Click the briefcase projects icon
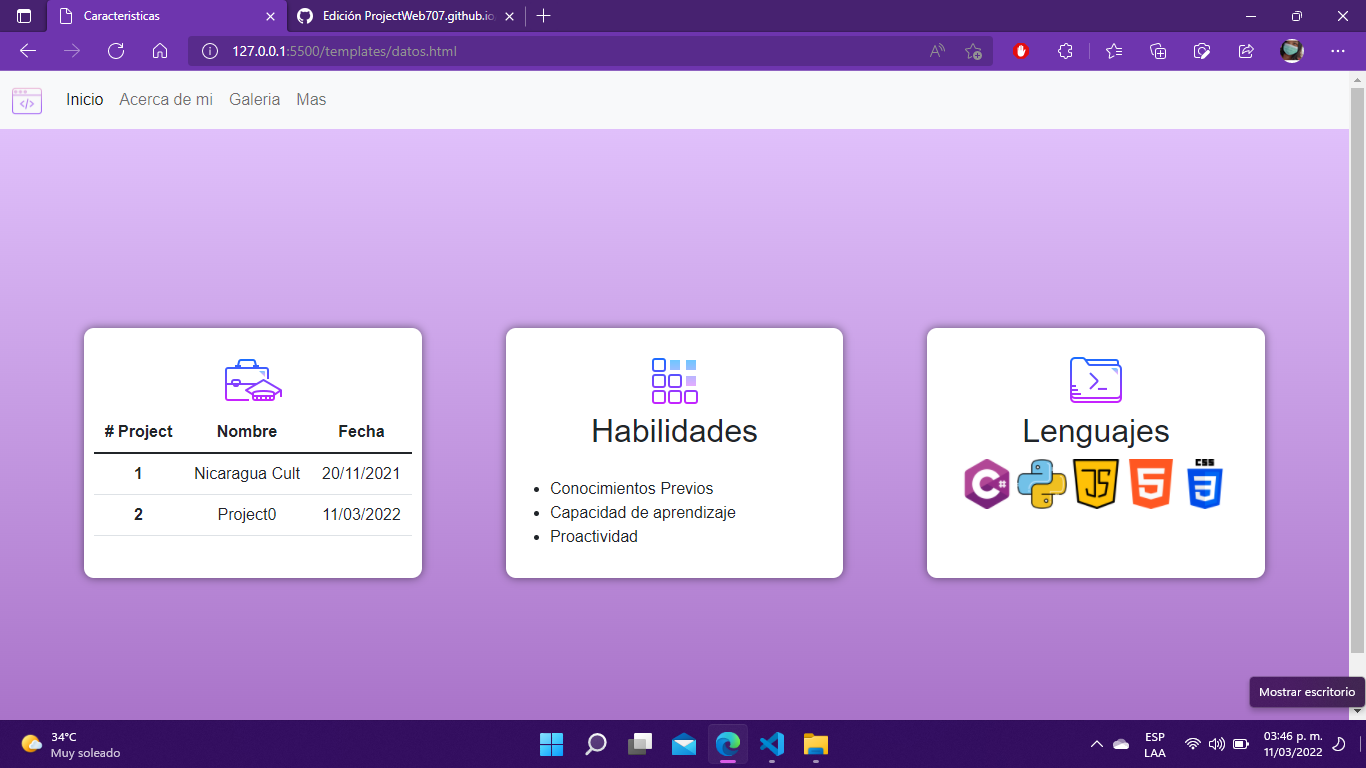The image size is (1366, 768). pos(253,380)
